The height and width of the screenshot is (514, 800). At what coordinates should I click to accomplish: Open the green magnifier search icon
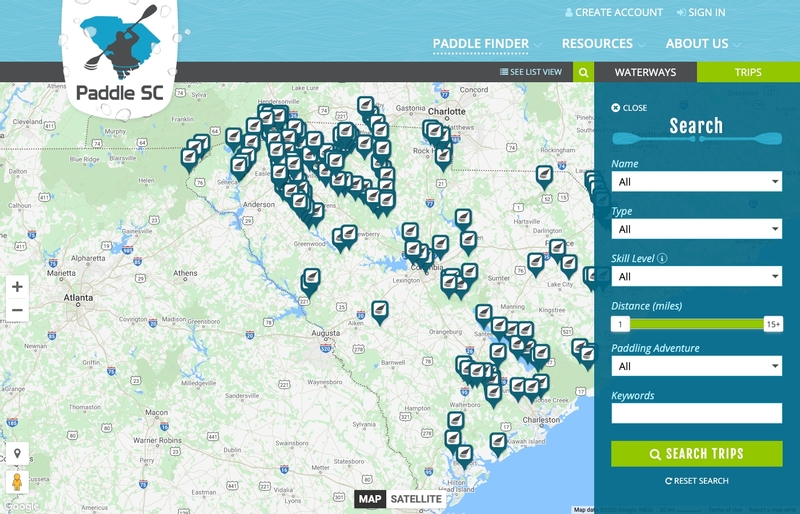click(583, 72)
